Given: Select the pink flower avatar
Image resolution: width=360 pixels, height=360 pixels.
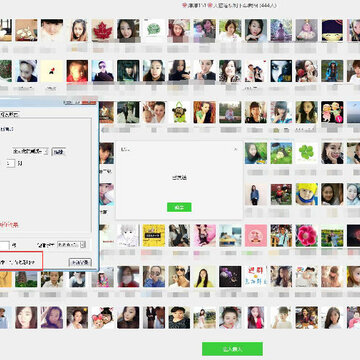Looking at the screenshot, I should tap(307, 235).
